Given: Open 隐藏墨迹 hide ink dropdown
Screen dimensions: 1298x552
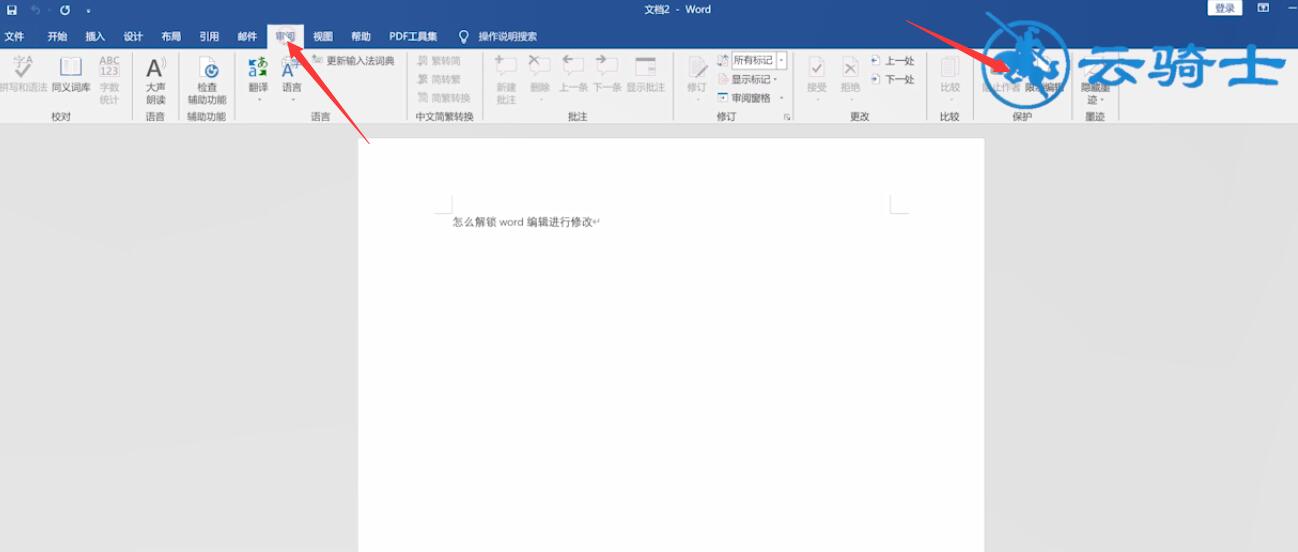Looking at the screenshot, I should [1094, 79].
